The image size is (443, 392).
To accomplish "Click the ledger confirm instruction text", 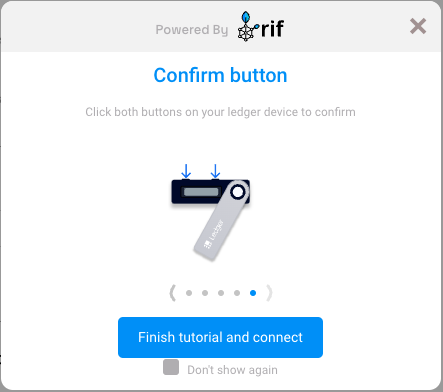I will point(220,112).
